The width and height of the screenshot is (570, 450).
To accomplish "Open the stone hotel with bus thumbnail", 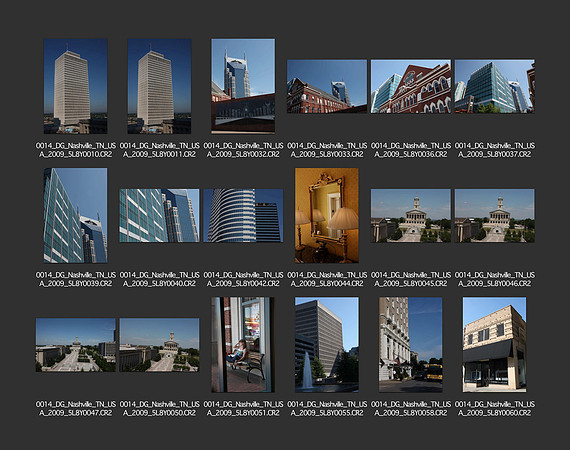I will (411, 345).
